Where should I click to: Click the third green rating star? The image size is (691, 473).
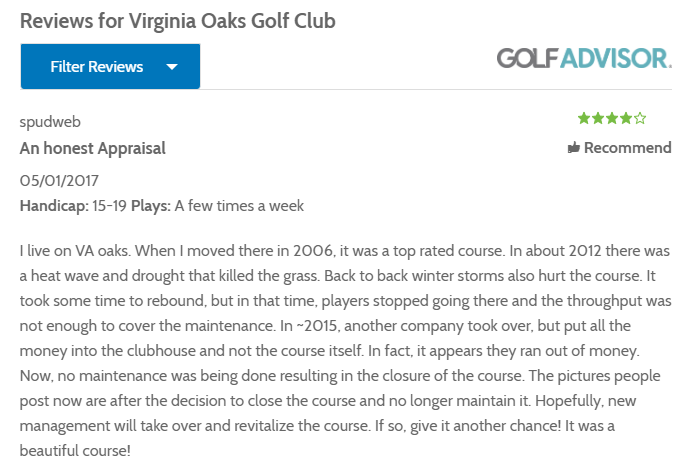(x=612, y=119)
